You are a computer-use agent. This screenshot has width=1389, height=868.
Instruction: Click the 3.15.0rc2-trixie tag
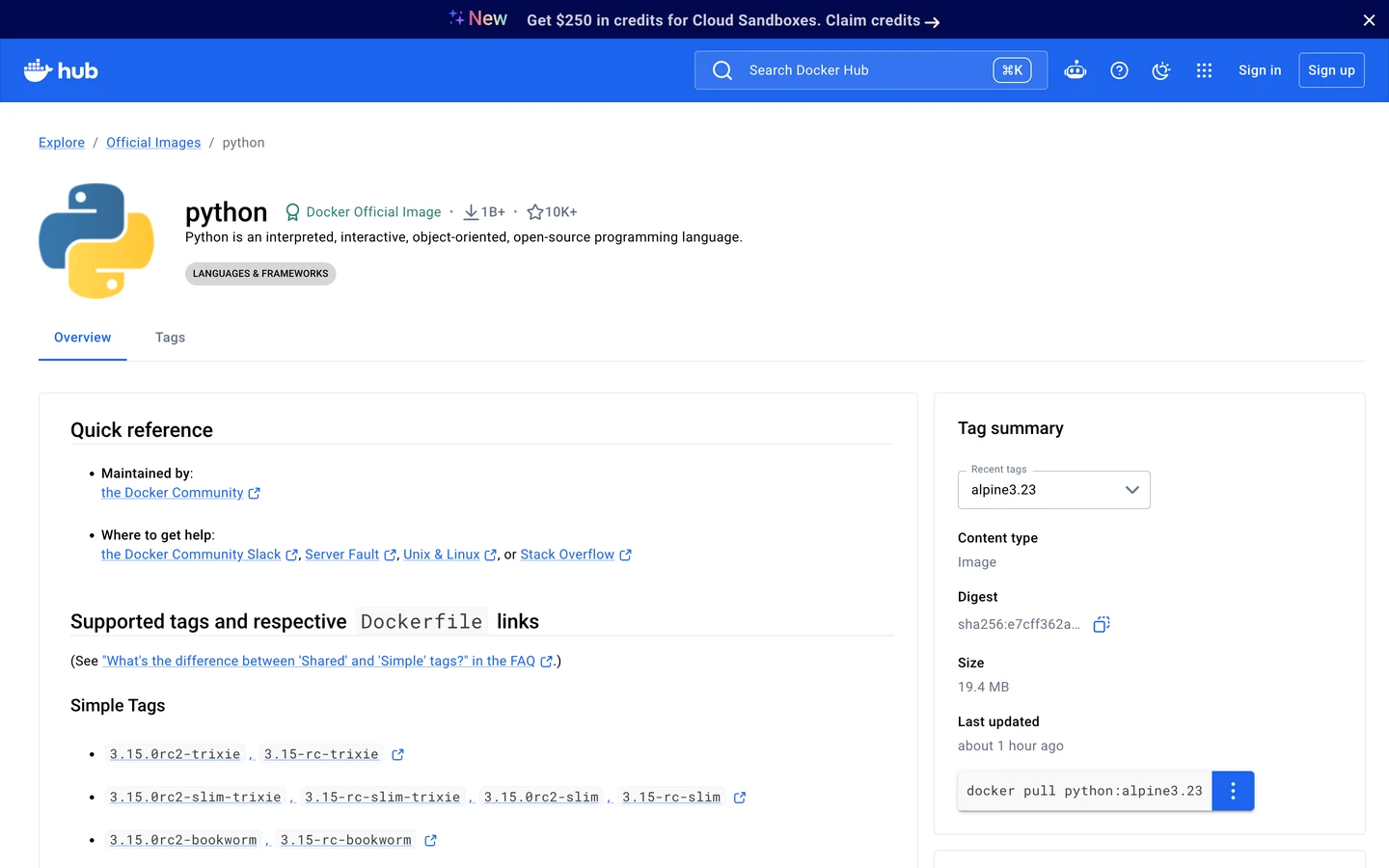click(x=175, y=755)
